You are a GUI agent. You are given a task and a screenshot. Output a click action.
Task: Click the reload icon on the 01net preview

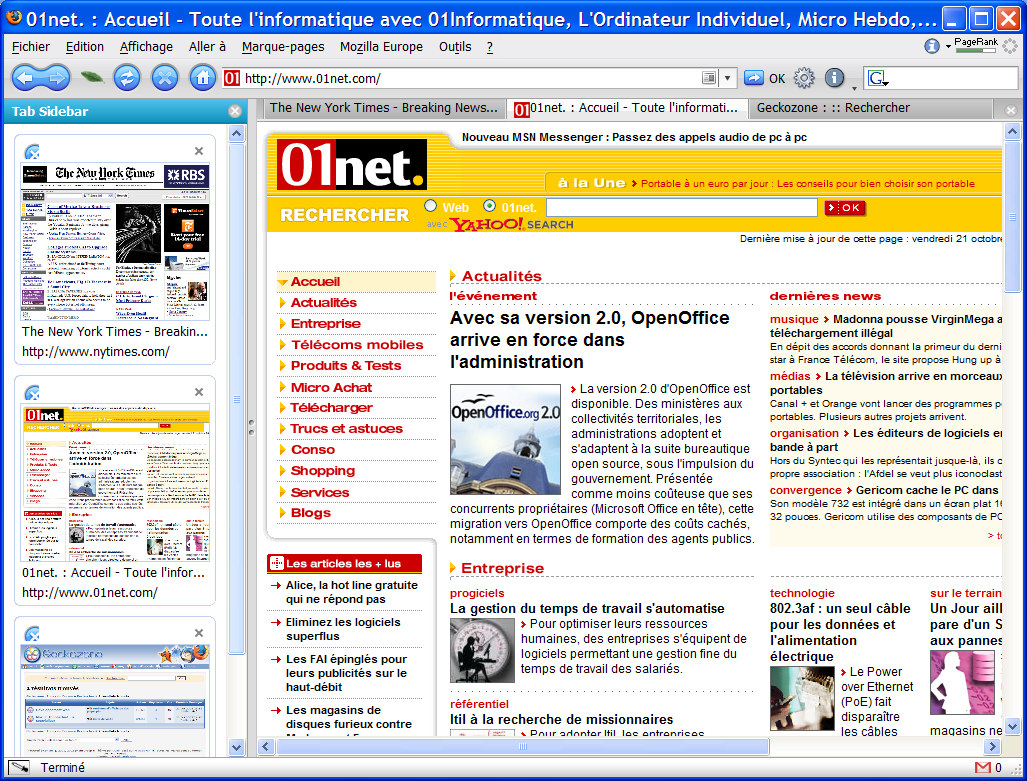click(32, 393)
